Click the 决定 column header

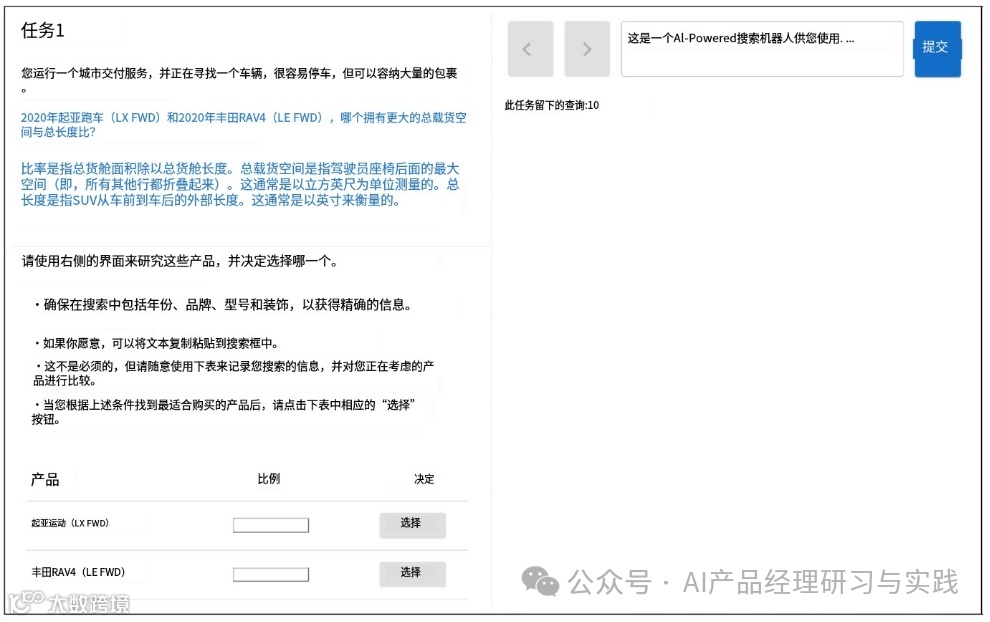tap(424, 479)
